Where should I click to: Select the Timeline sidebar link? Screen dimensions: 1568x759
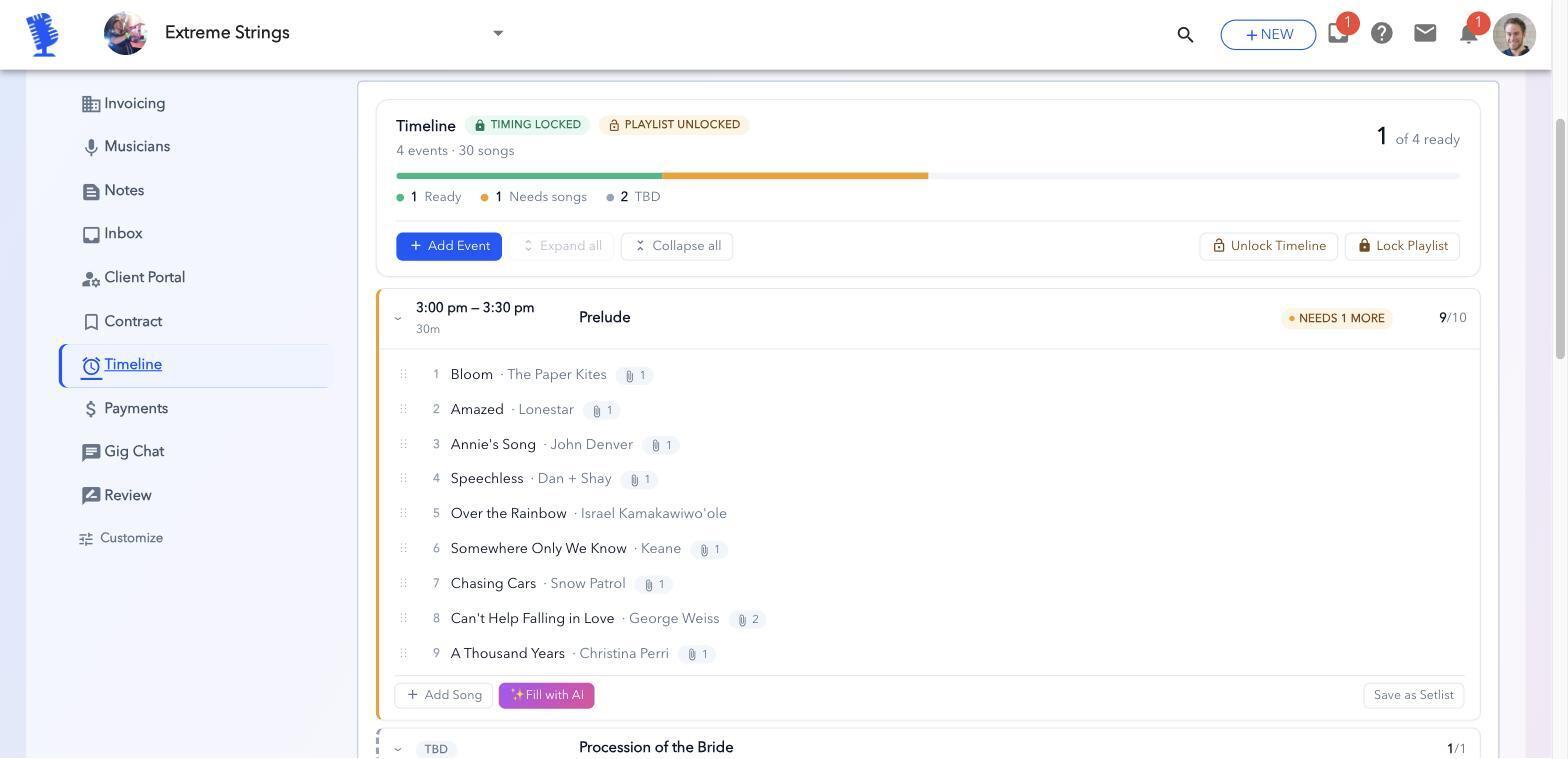(133, 365)
